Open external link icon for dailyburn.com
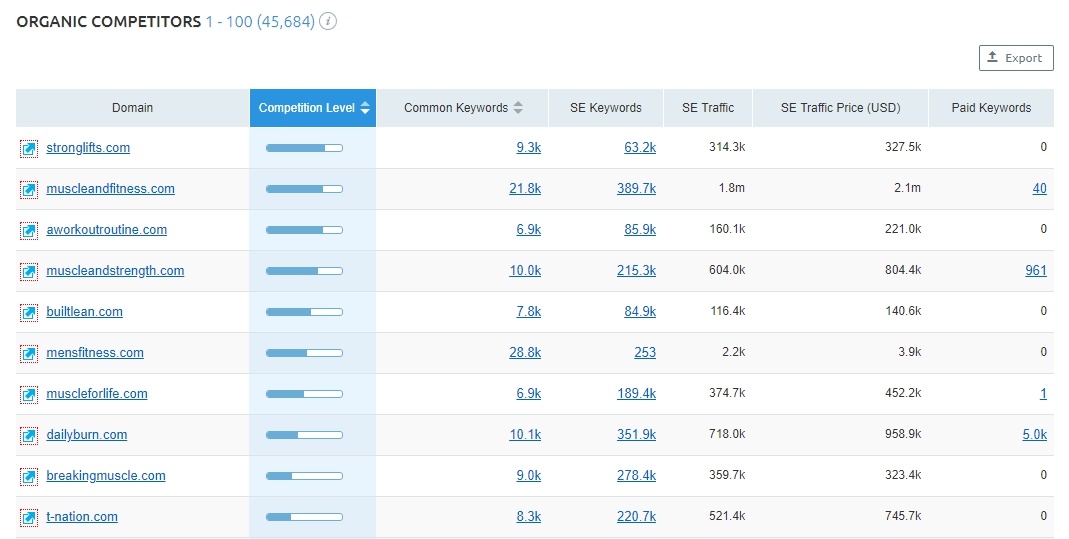 [x=29, y=435]
